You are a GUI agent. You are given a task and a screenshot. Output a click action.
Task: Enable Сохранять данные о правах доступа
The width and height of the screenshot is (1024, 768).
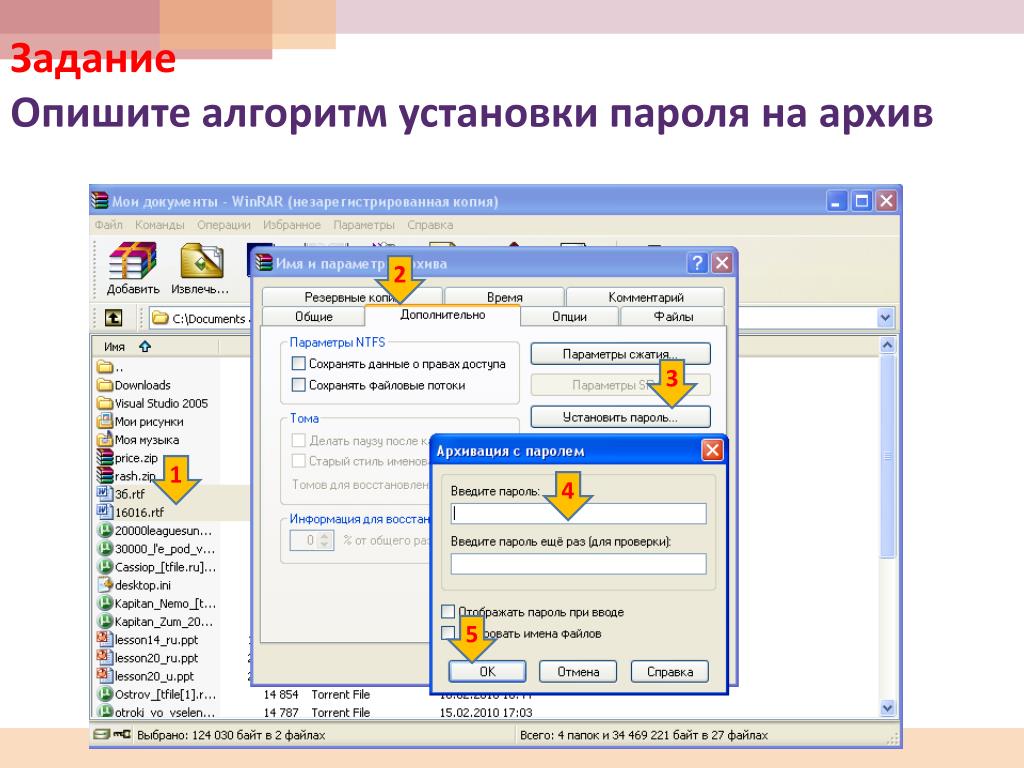pos(298,363)
